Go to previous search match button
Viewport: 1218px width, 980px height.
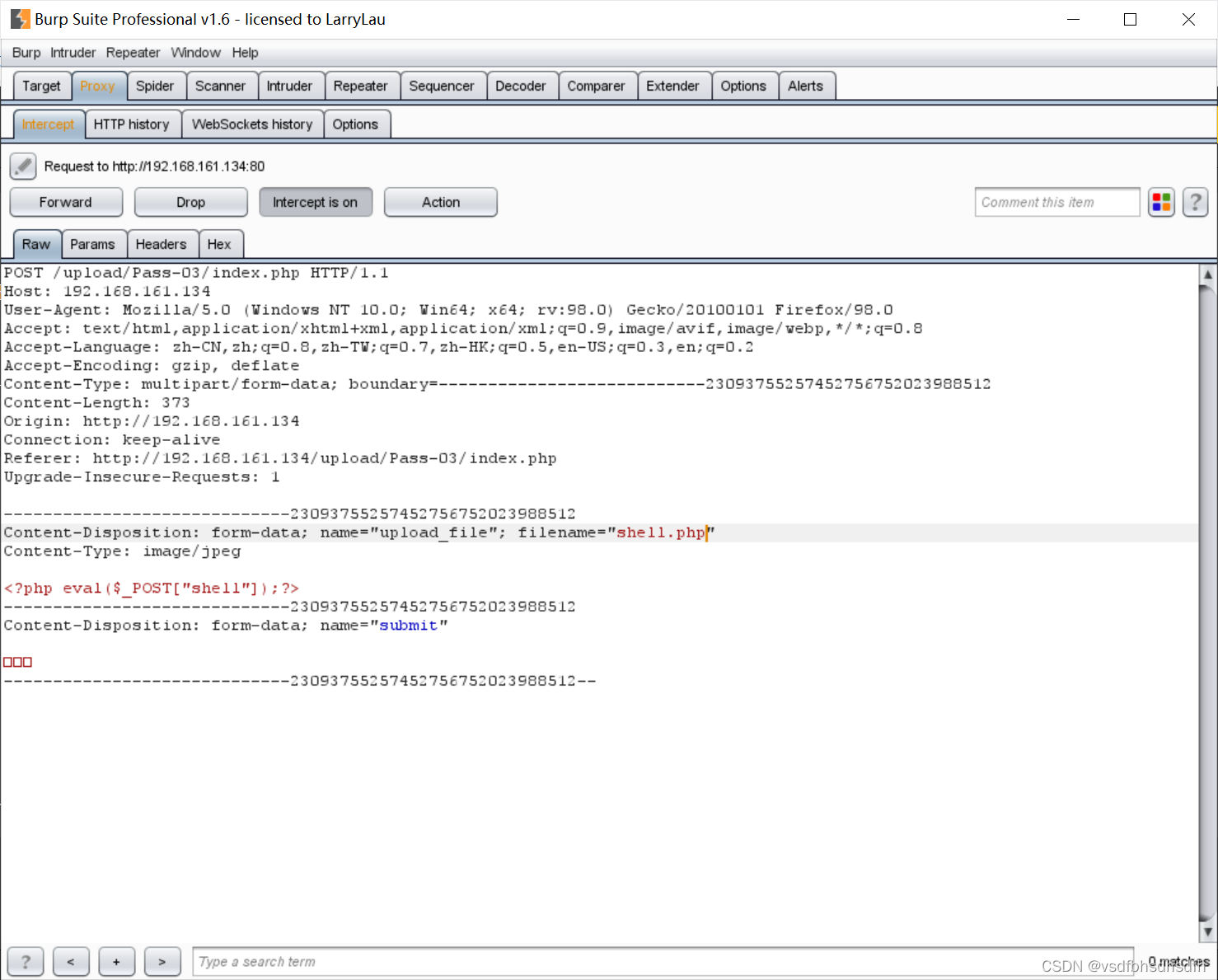tap(71, 962)
